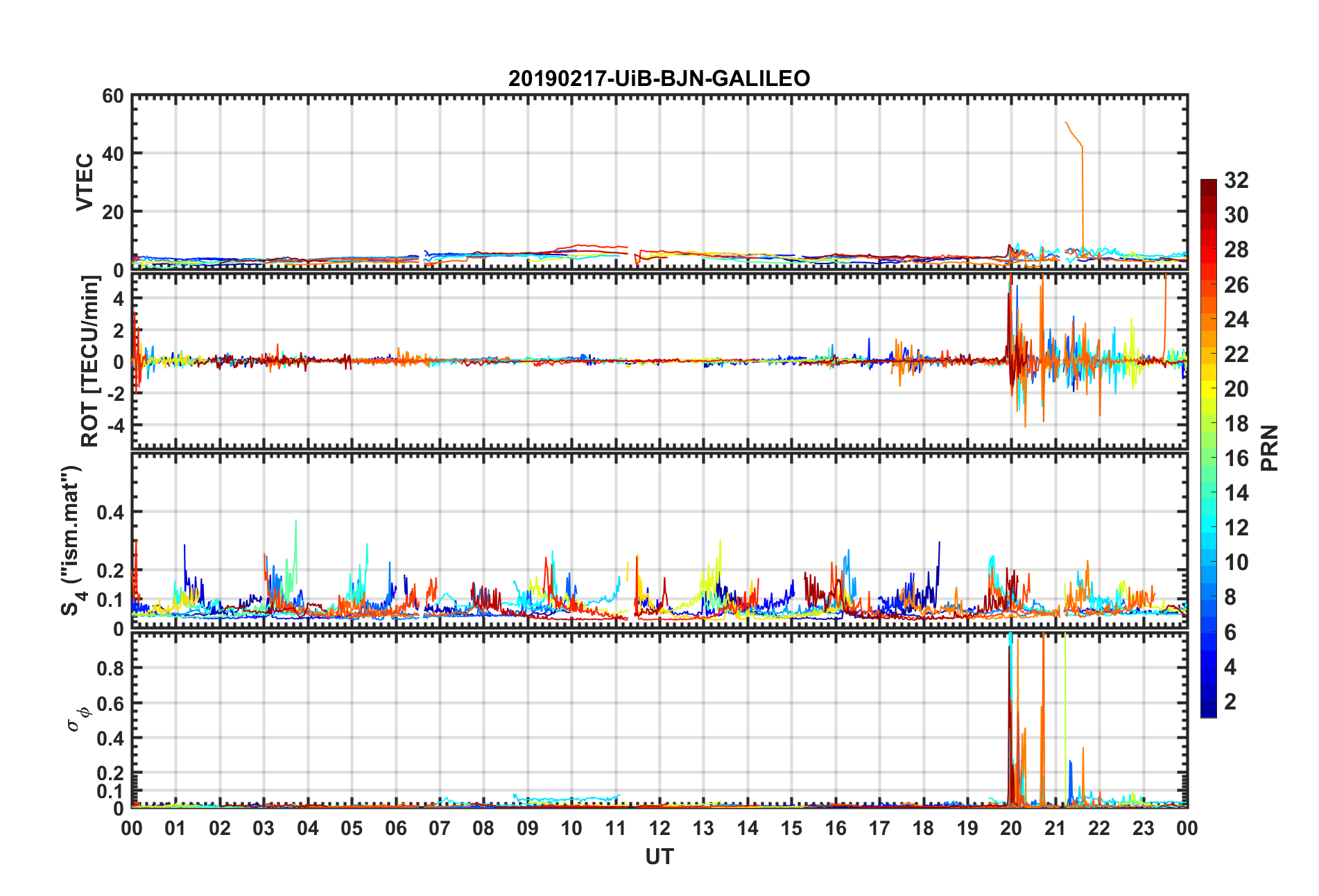Click the ROT [TECU/min] axis label
The width and height of the screenshot is (1319, 896).
point(89,361)
